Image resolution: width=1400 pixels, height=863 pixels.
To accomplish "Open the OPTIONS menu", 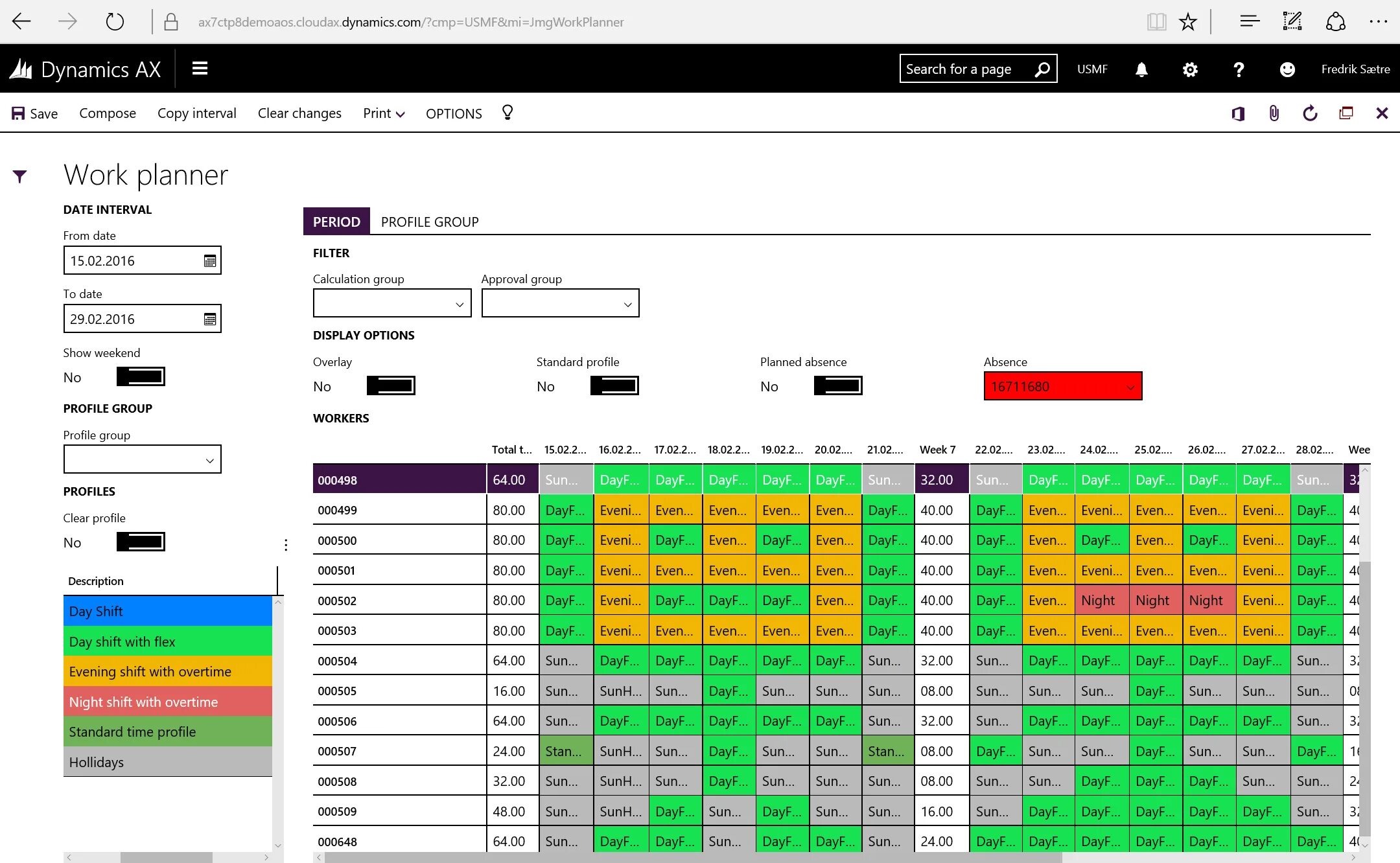I will pyautogui.click(x=454, y=113).
